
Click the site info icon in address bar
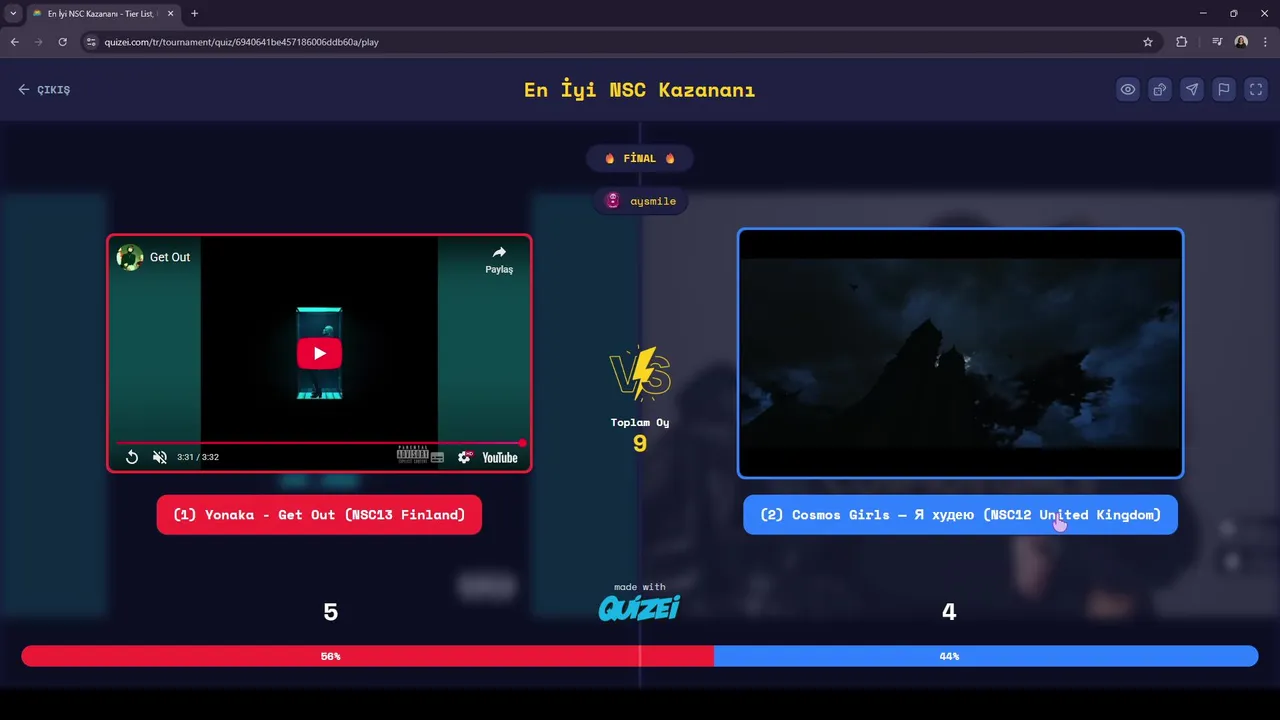[91, 42]
